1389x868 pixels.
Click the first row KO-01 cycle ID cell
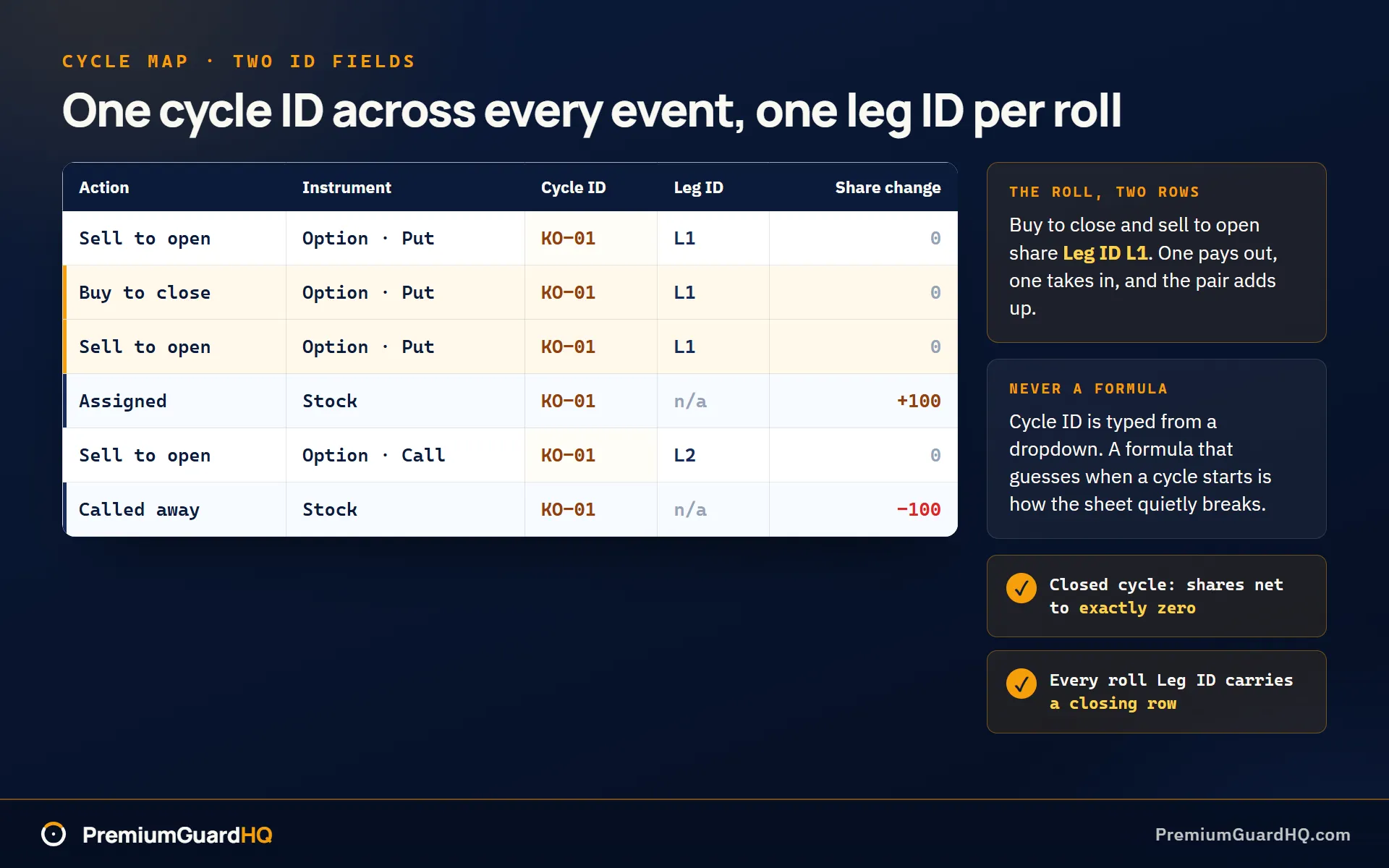pos(591,238)
